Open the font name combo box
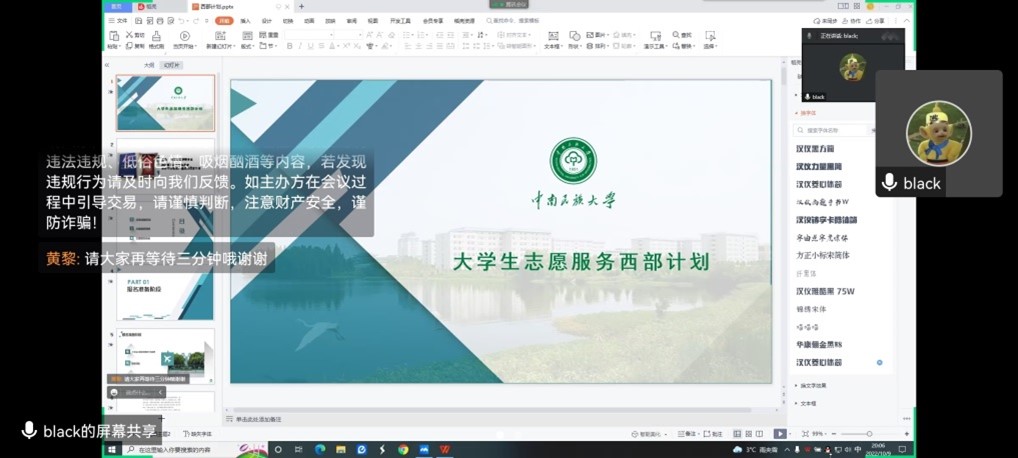Viewport: 1018px width, 458px height. click(309, 35)
